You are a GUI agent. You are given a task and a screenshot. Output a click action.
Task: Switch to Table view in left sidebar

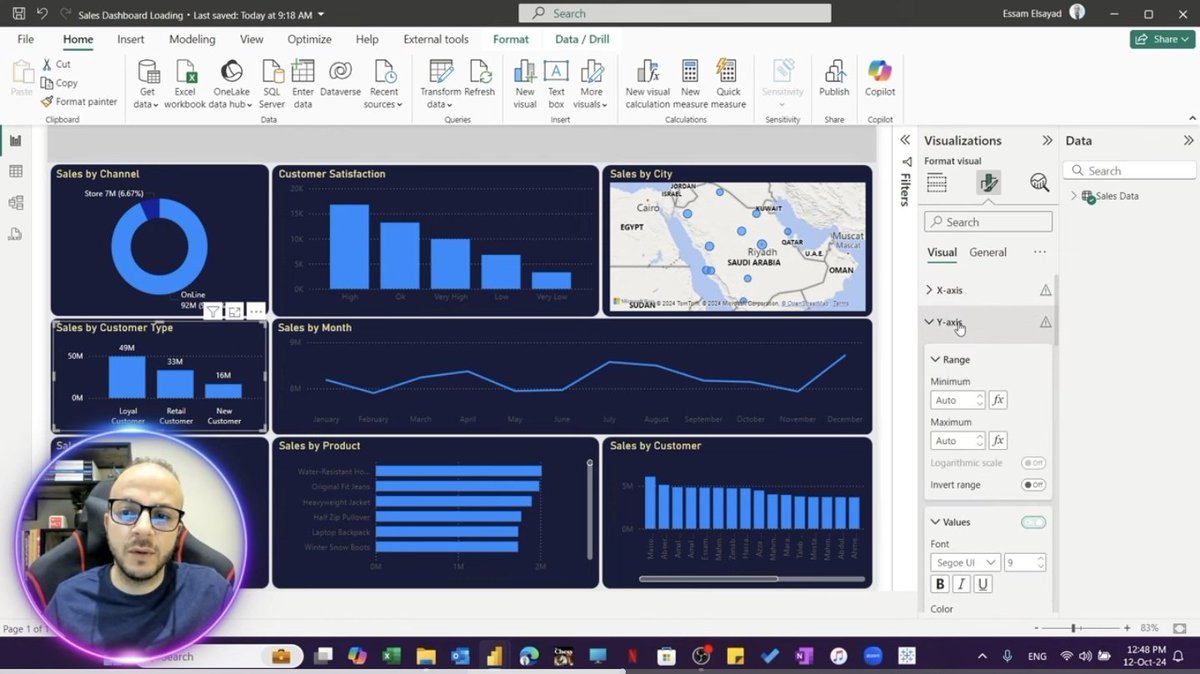[15, 172]
